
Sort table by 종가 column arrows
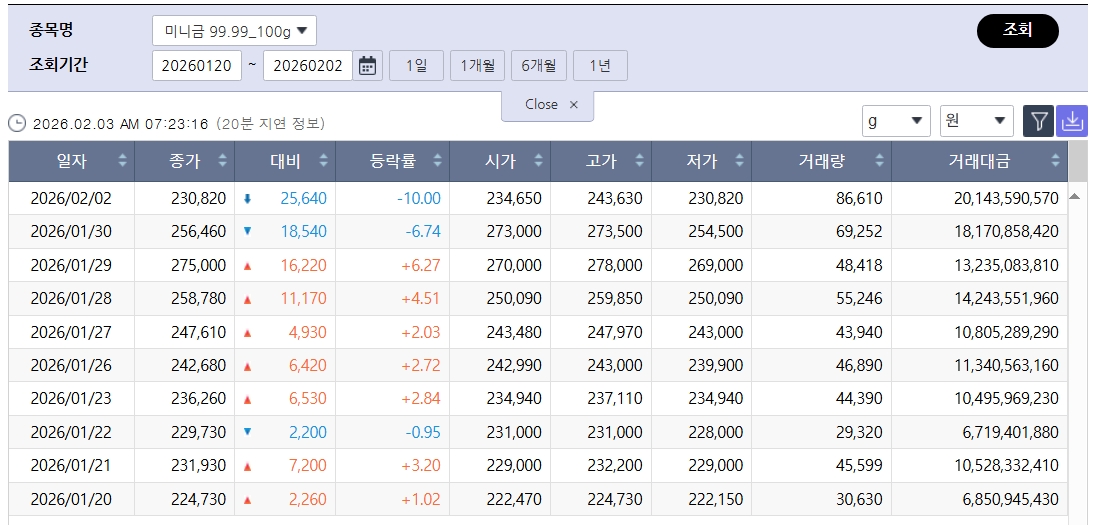(222, 161)
